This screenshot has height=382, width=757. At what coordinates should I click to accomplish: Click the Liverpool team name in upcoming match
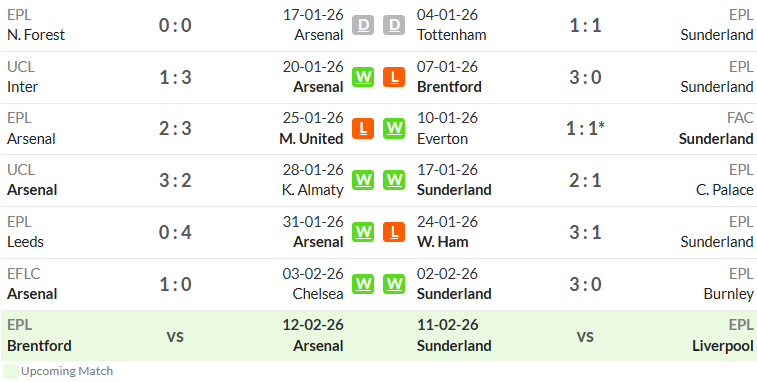click(x=723, y=346)
